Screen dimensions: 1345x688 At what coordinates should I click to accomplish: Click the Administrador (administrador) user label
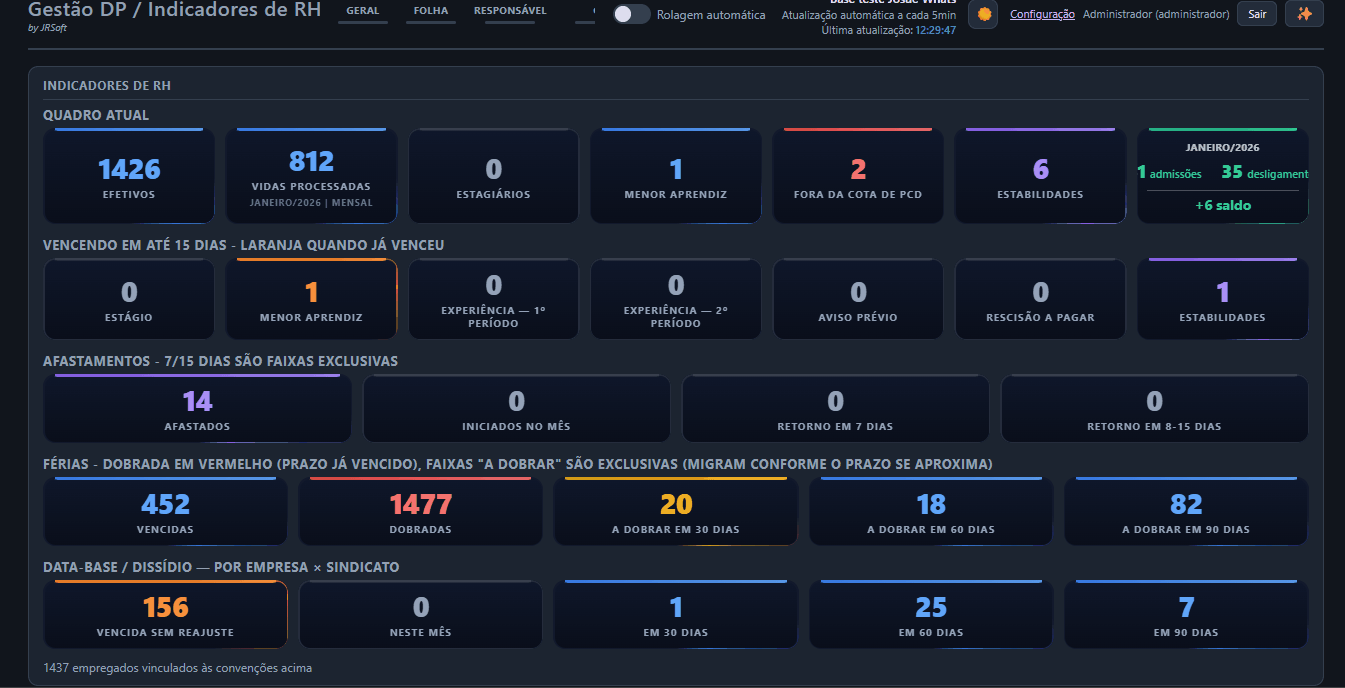[x=1156, y=14]
